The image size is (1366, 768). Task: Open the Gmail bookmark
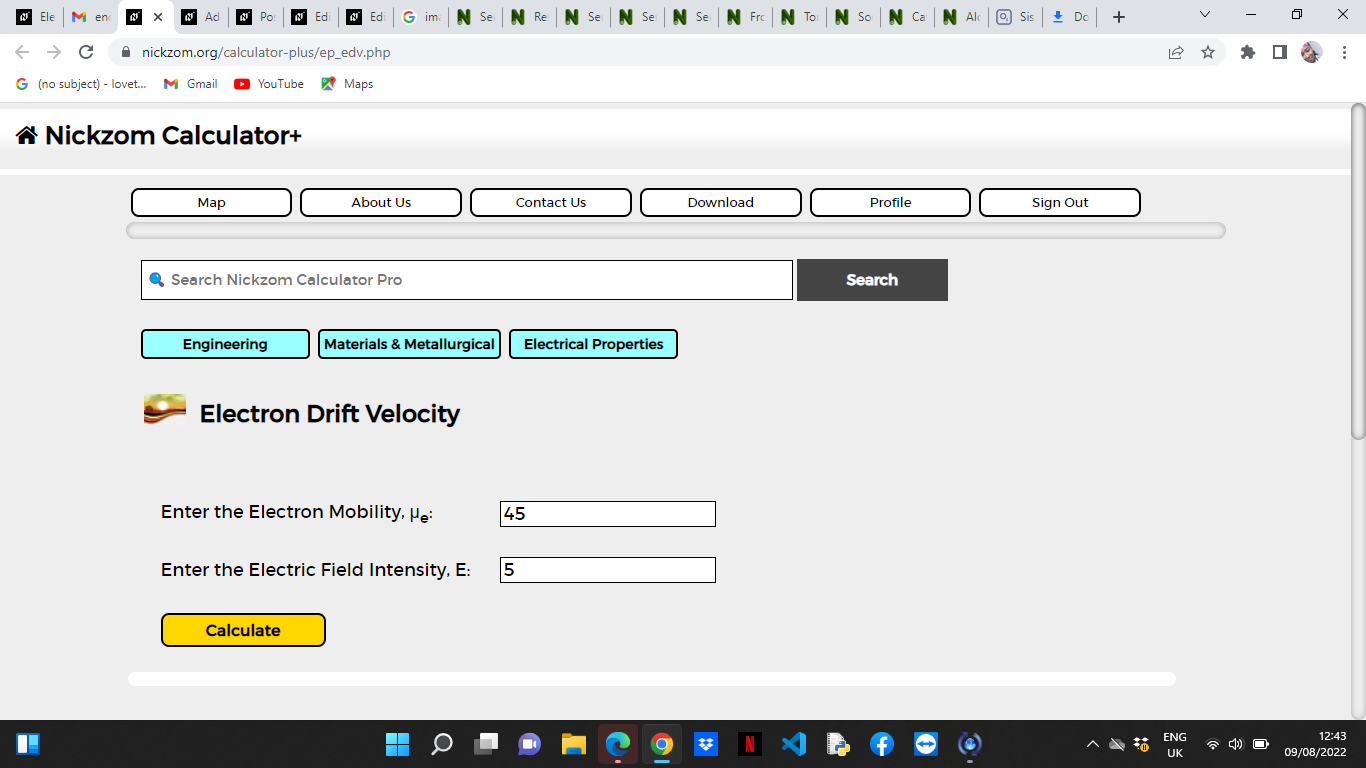[190, 84]
